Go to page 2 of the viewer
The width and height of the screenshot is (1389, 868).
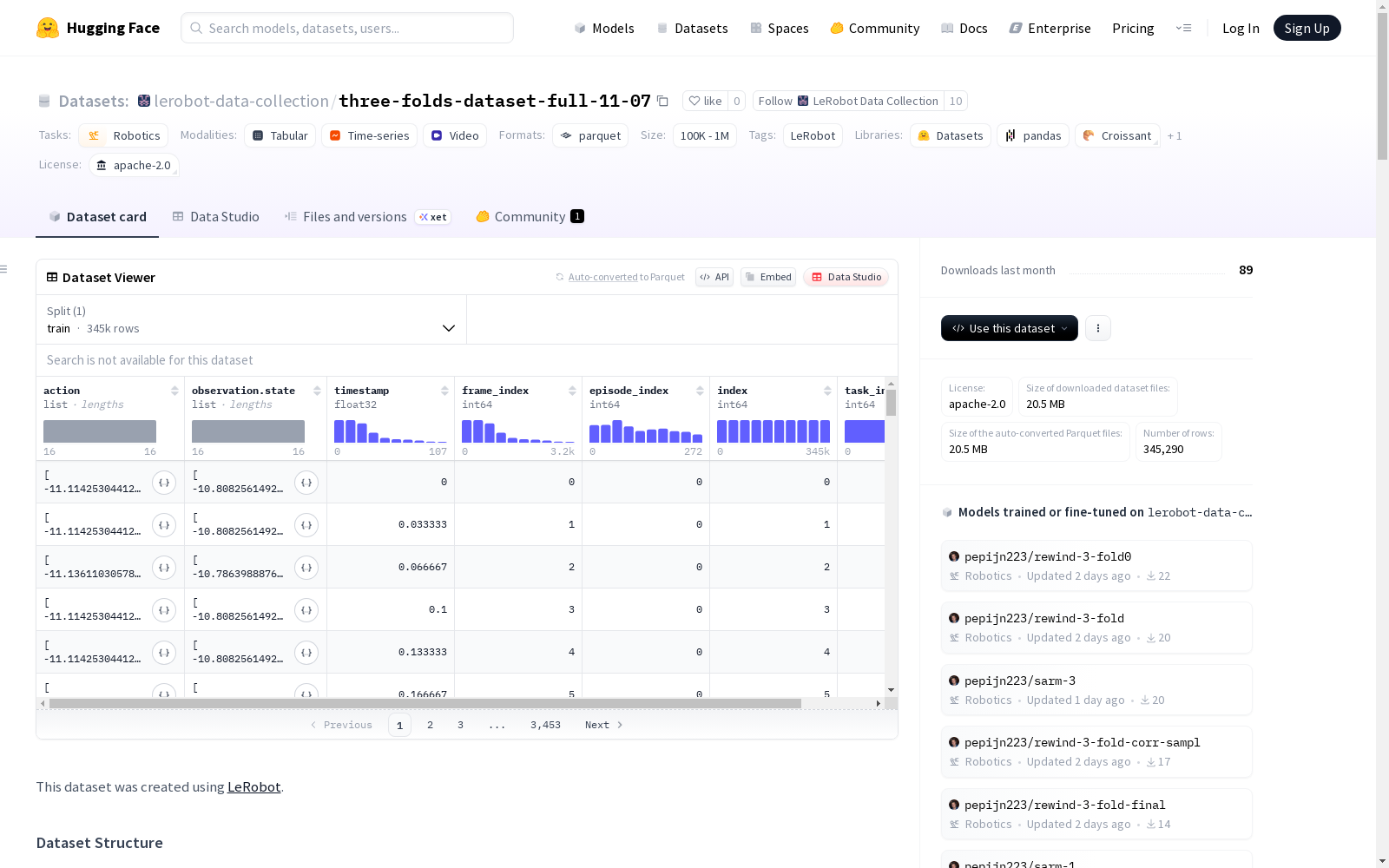[430, 725]
